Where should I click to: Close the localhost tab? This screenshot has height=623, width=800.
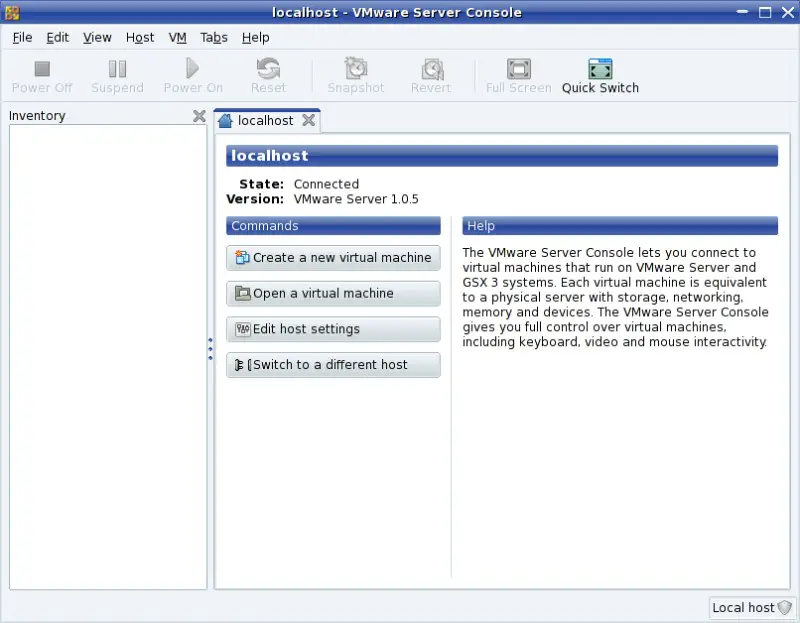(x=309, y=120)
